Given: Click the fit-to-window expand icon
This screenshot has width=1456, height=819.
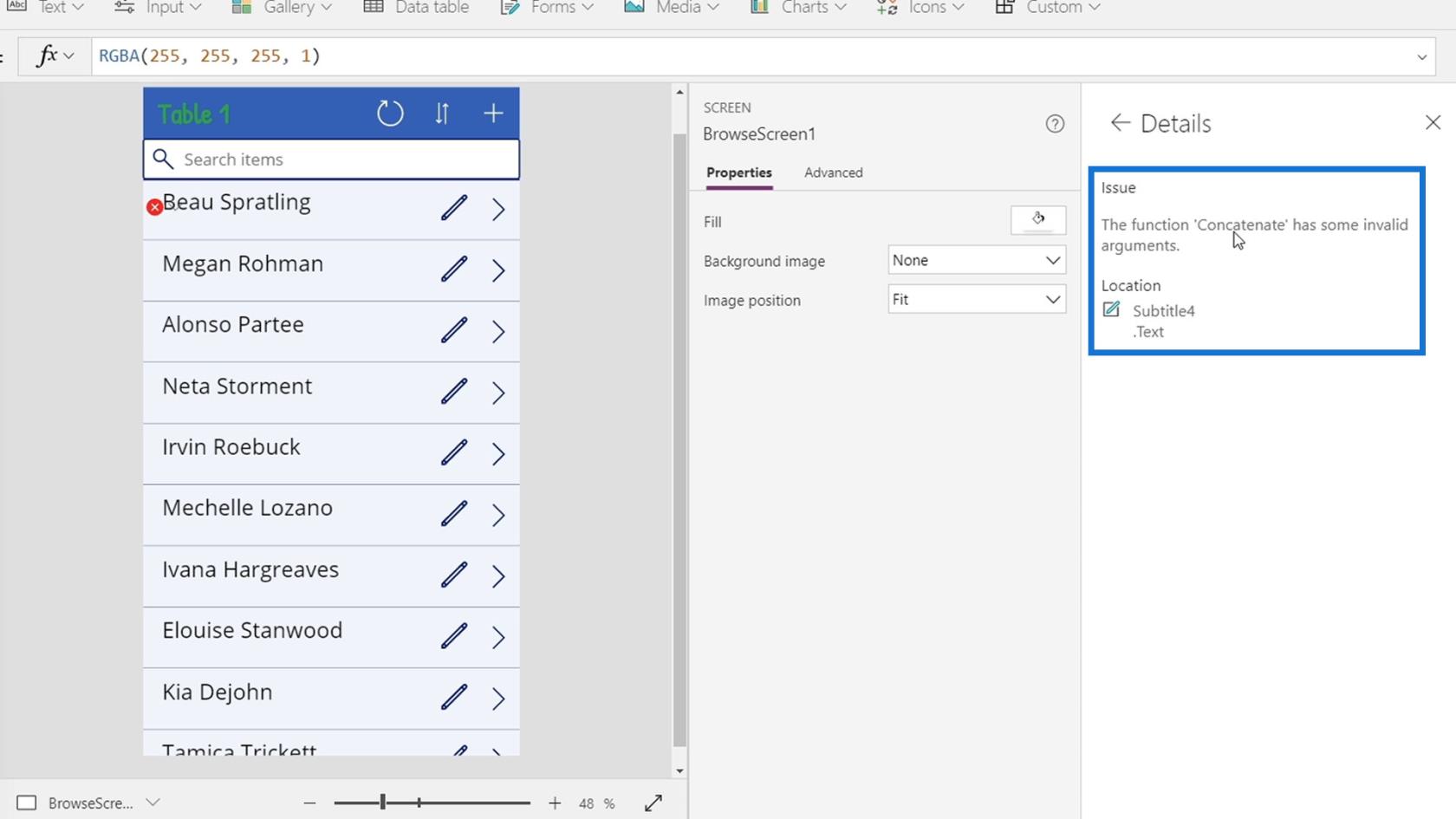Looking at the screenshot, I should (653, 803).
